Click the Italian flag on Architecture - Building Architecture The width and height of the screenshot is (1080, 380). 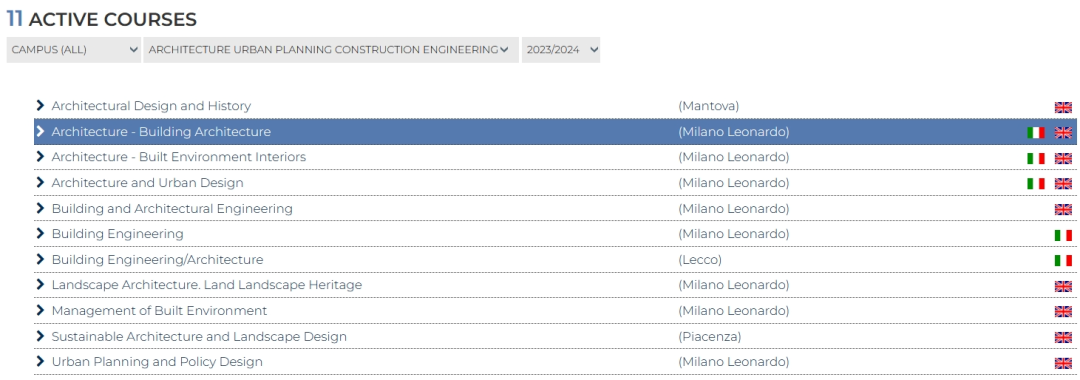(x=1035, y=132)
